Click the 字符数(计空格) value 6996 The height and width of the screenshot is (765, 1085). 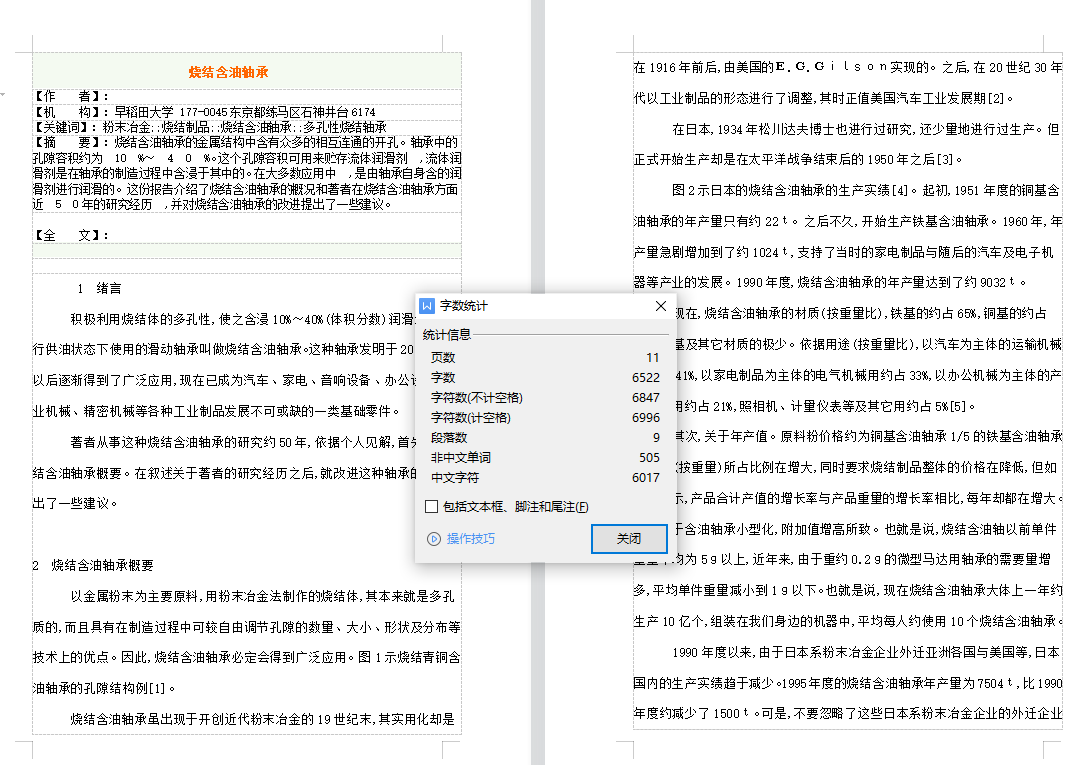646,417
